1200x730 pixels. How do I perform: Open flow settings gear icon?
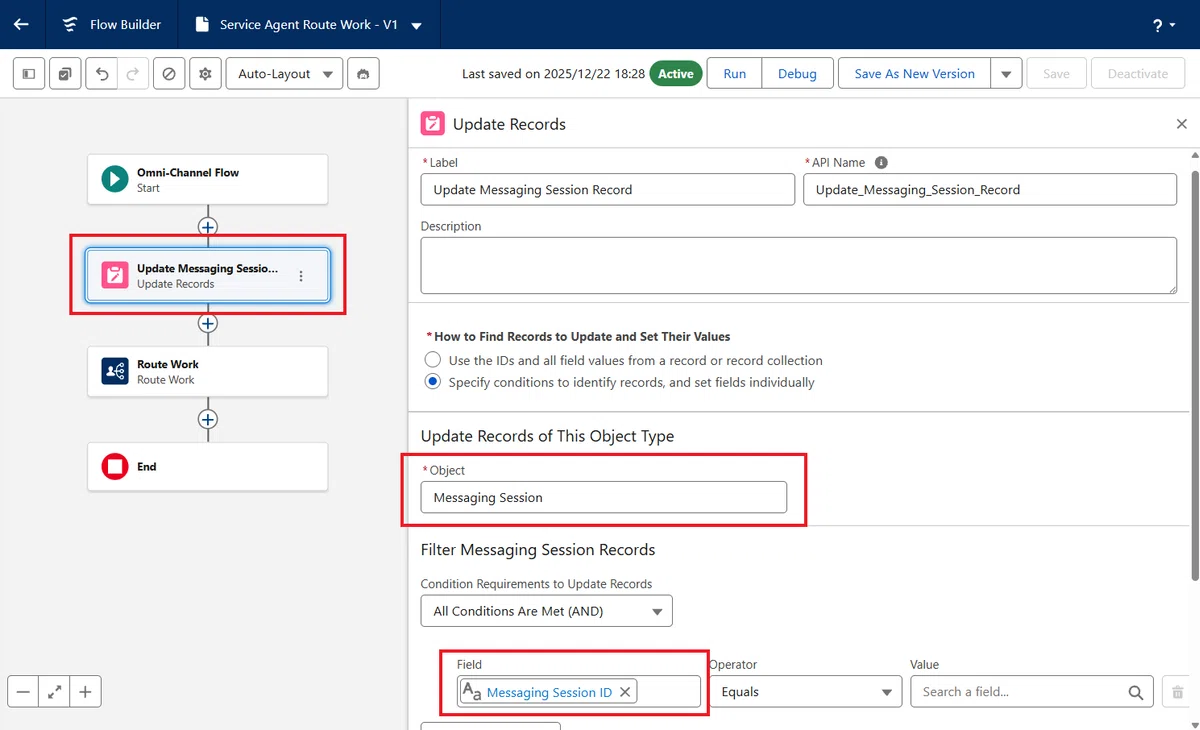[205, 74]
